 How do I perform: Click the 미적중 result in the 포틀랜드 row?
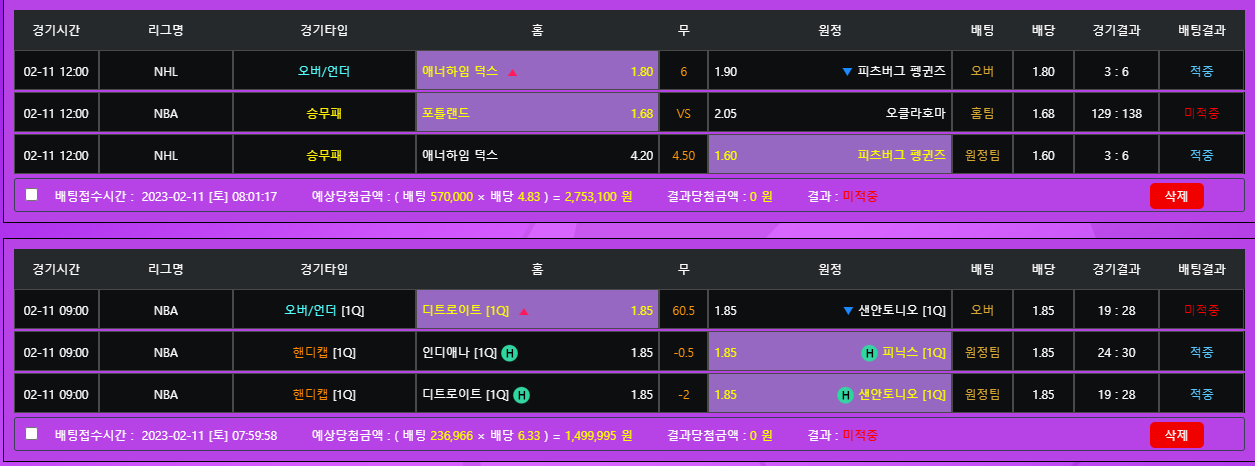[1201, 113]
